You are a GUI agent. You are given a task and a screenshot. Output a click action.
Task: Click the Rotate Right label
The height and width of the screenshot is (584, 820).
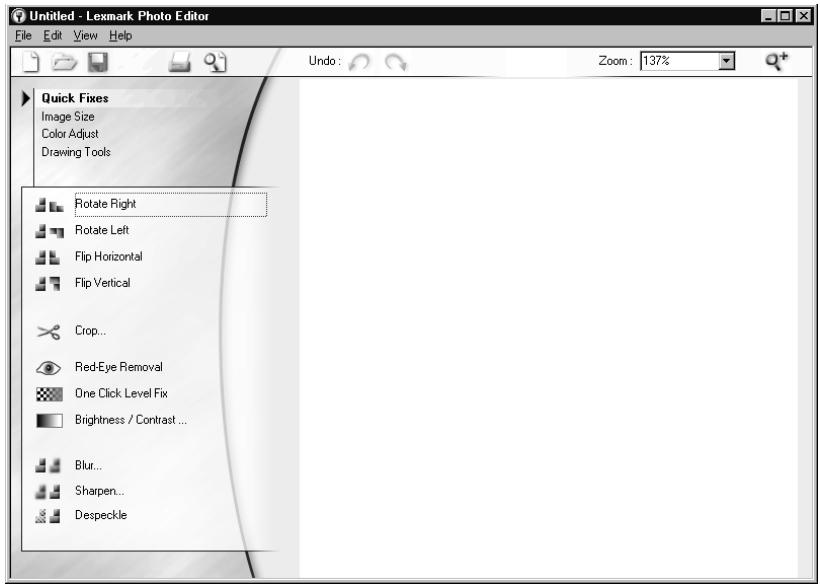coord(106,204)
